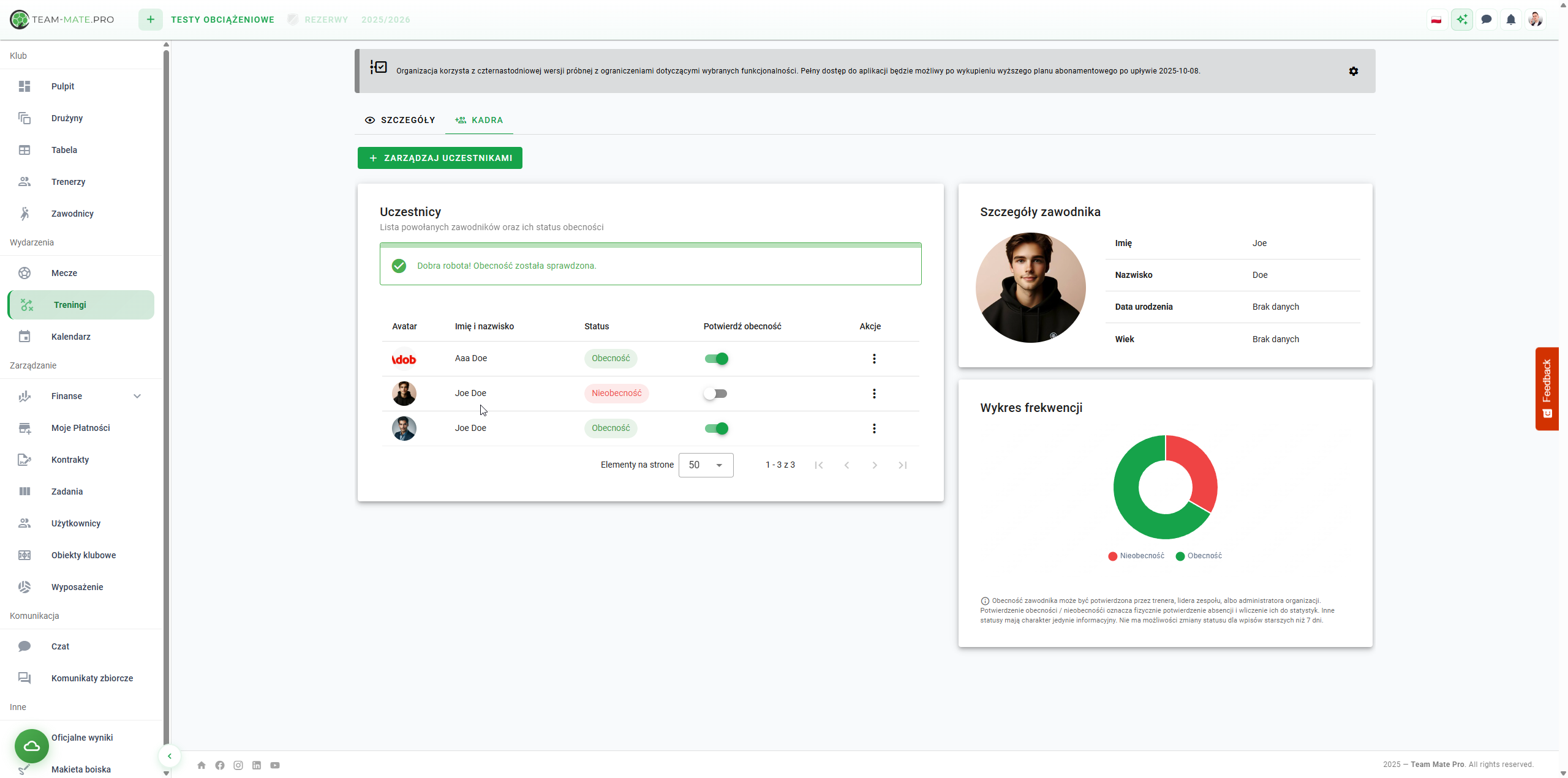Click Zarządzaj uczestnikami button
The image size is (1568, 778).
[440, 158]
